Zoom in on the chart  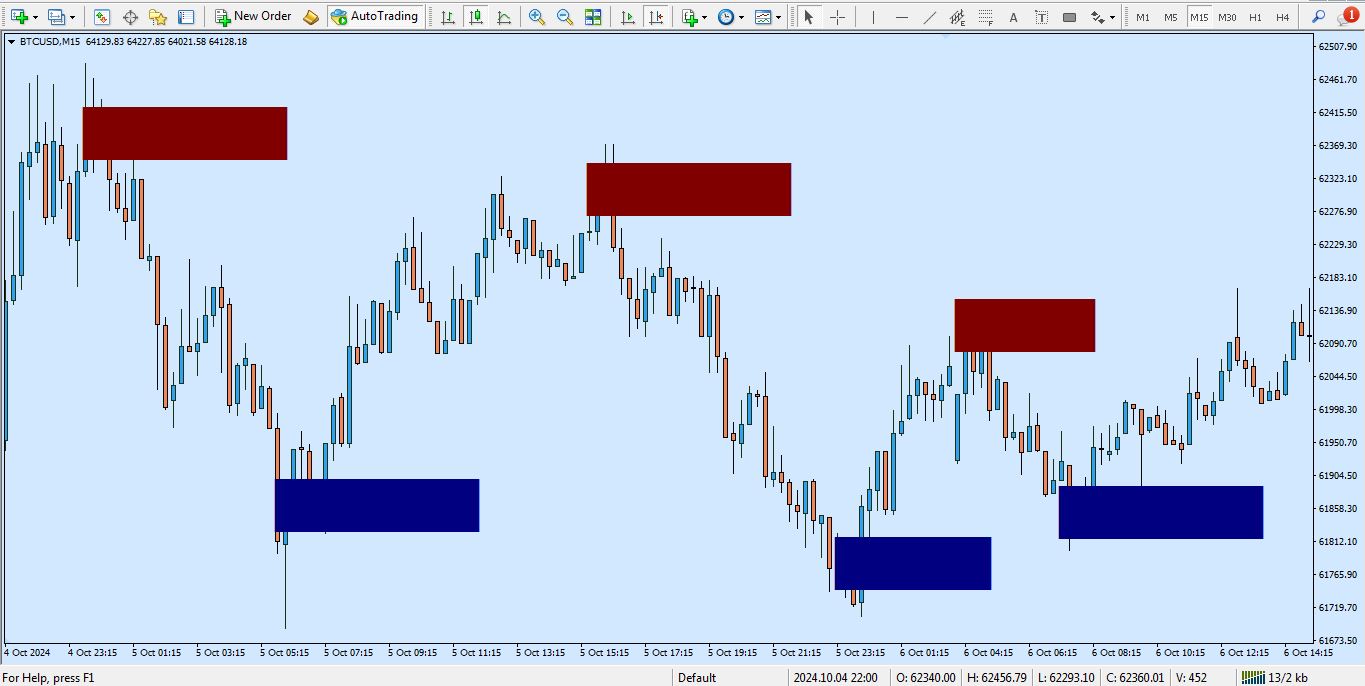pyautogui.click(x=537, y=17)
